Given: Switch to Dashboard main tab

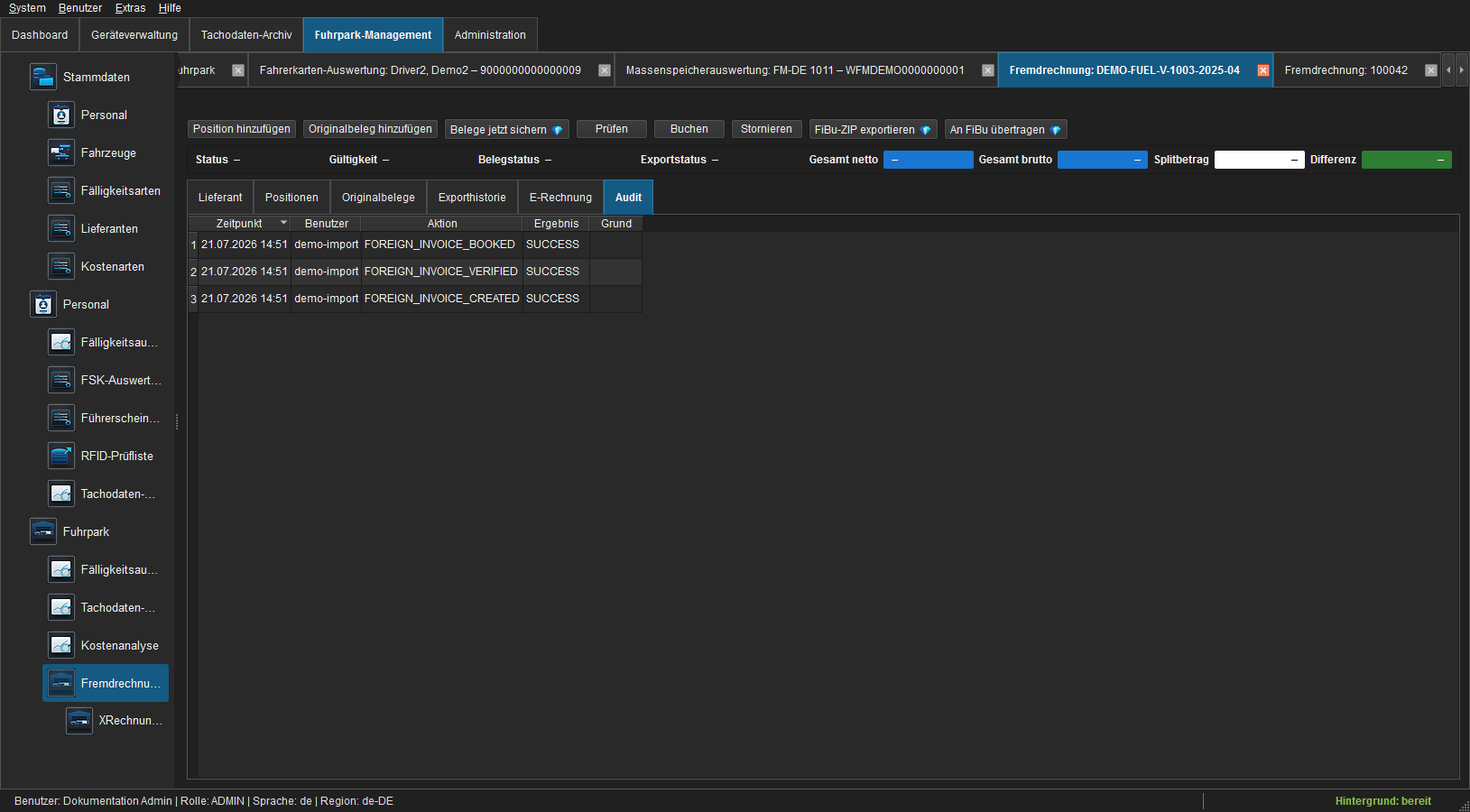Looking at the screenshot, I should pos(40,35).
